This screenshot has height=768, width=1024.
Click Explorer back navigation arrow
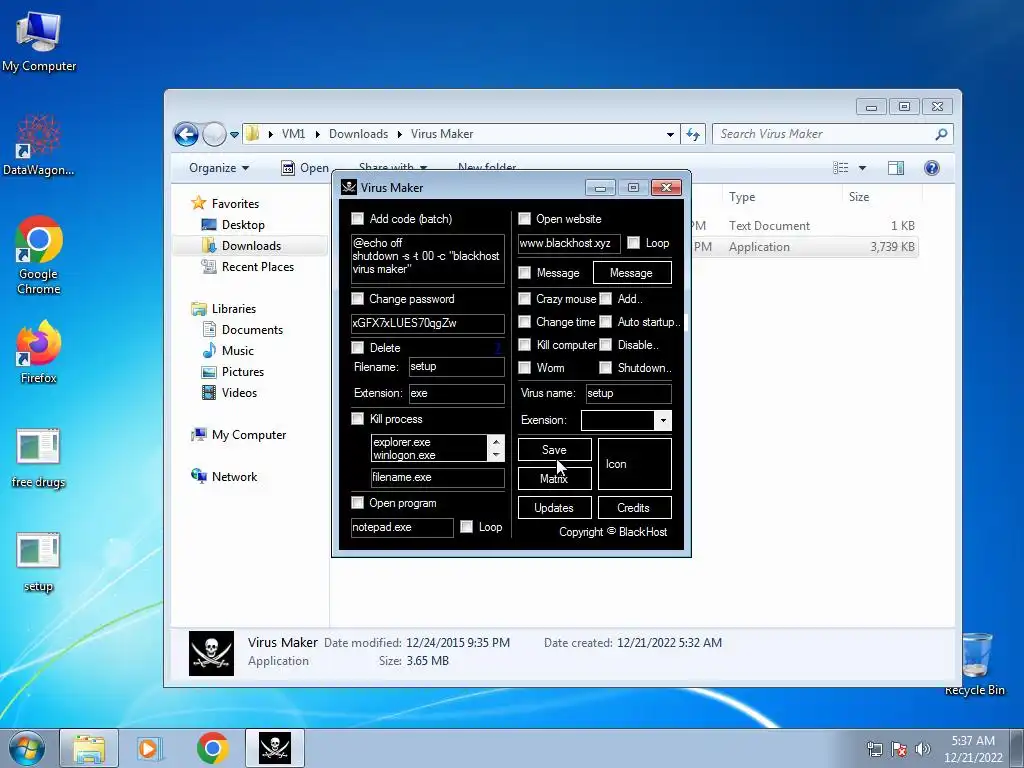[186, 135]
